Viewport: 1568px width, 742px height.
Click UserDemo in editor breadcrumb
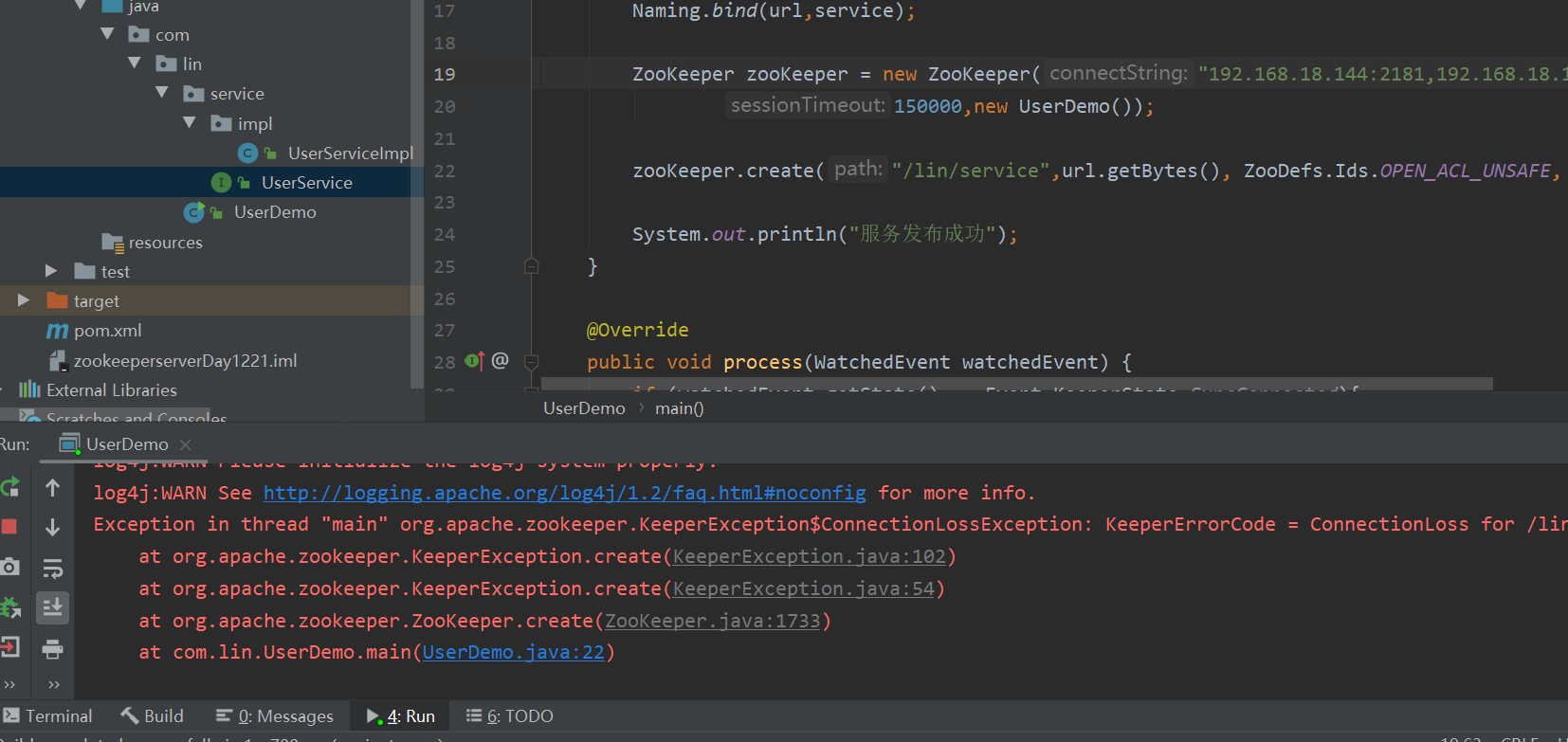[584, 408]
